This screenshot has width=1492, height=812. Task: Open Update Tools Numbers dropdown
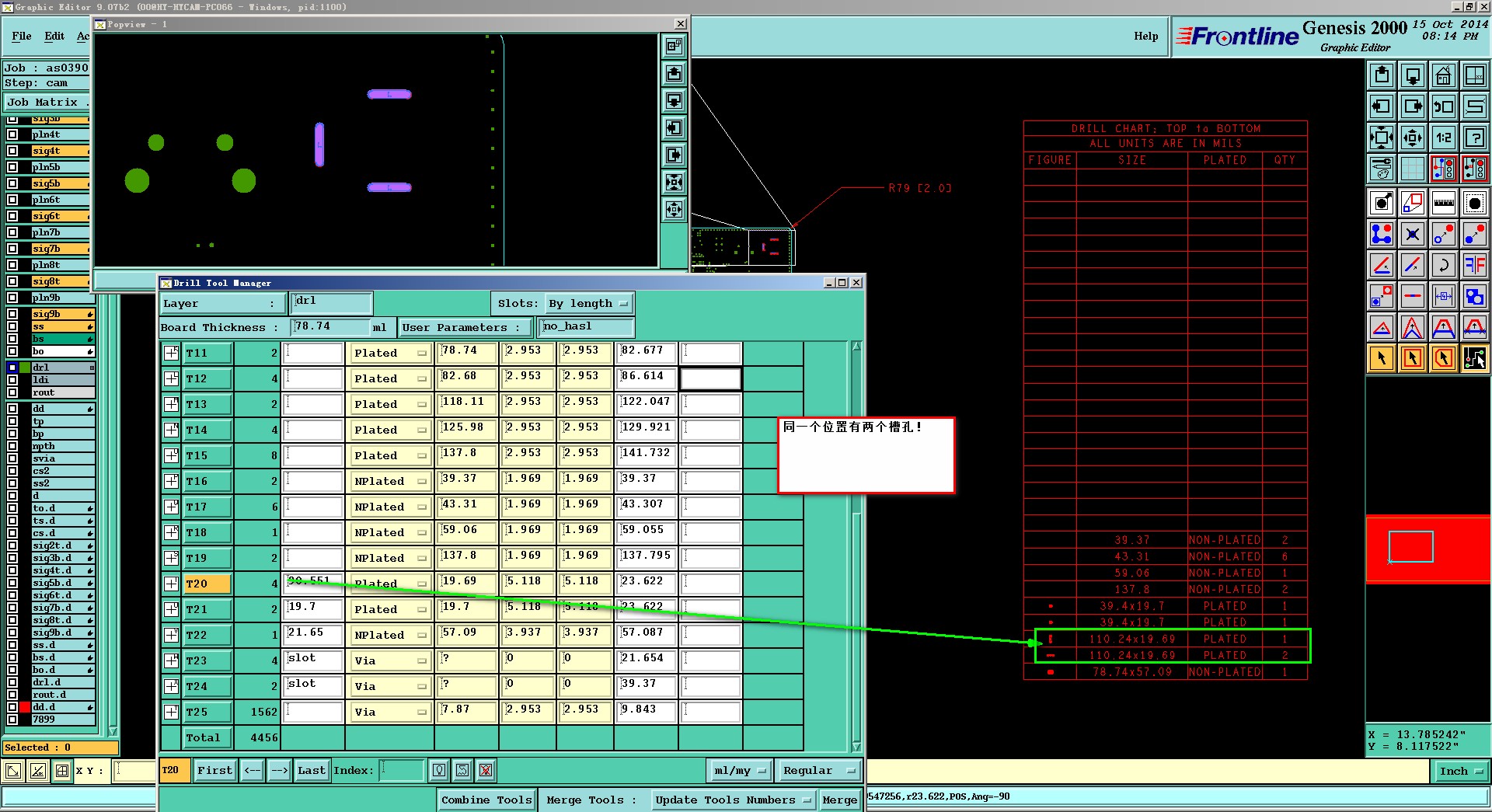click(733, 800)
